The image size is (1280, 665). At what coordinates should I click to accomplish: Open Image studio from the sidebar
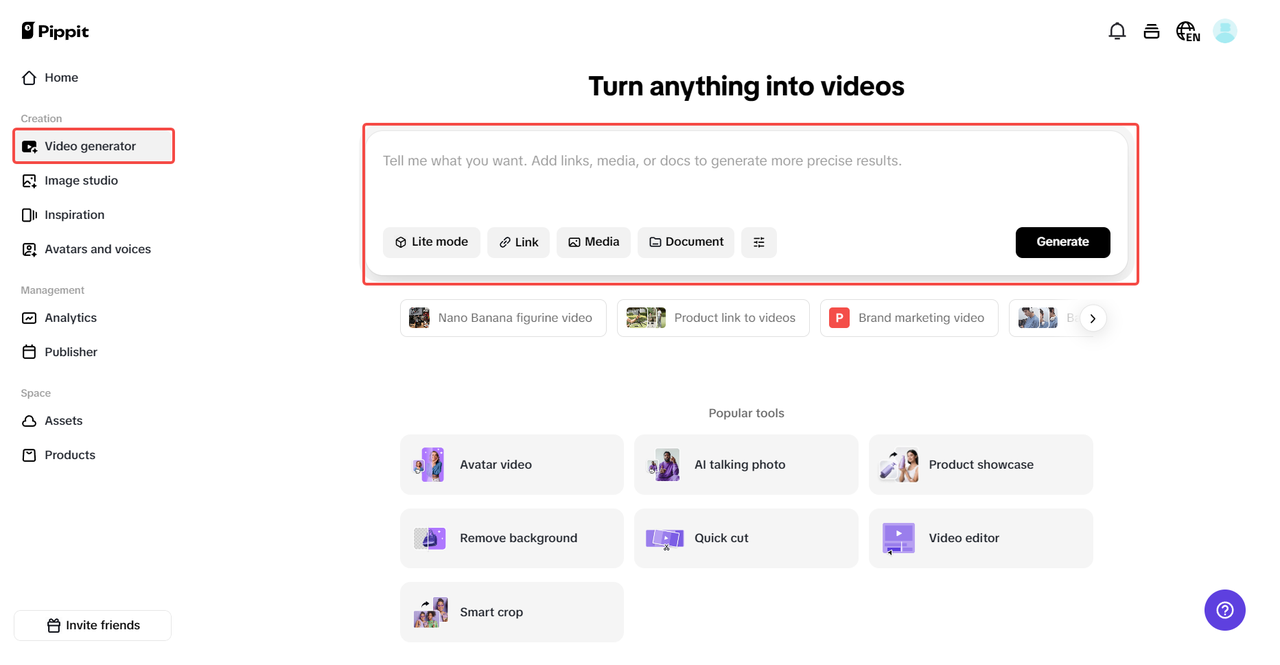coord(80,180)
